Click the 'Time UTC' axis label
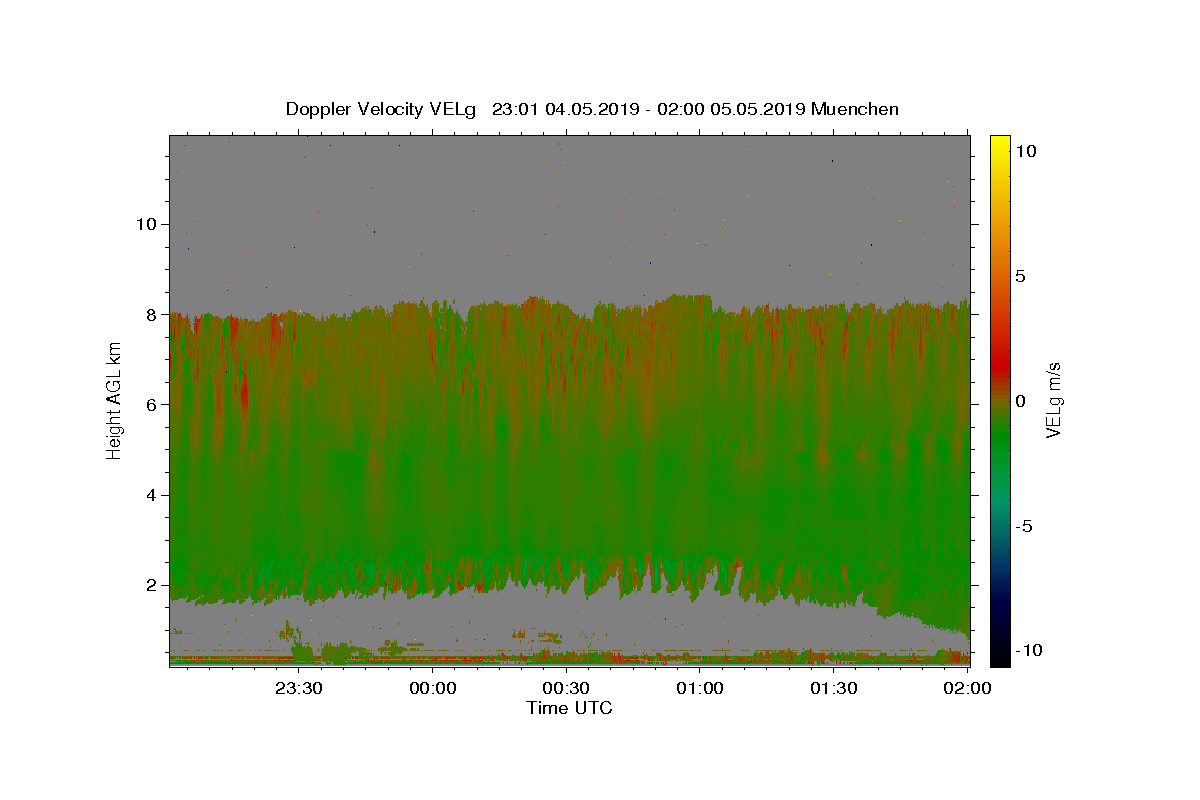 tap(569, 708)
